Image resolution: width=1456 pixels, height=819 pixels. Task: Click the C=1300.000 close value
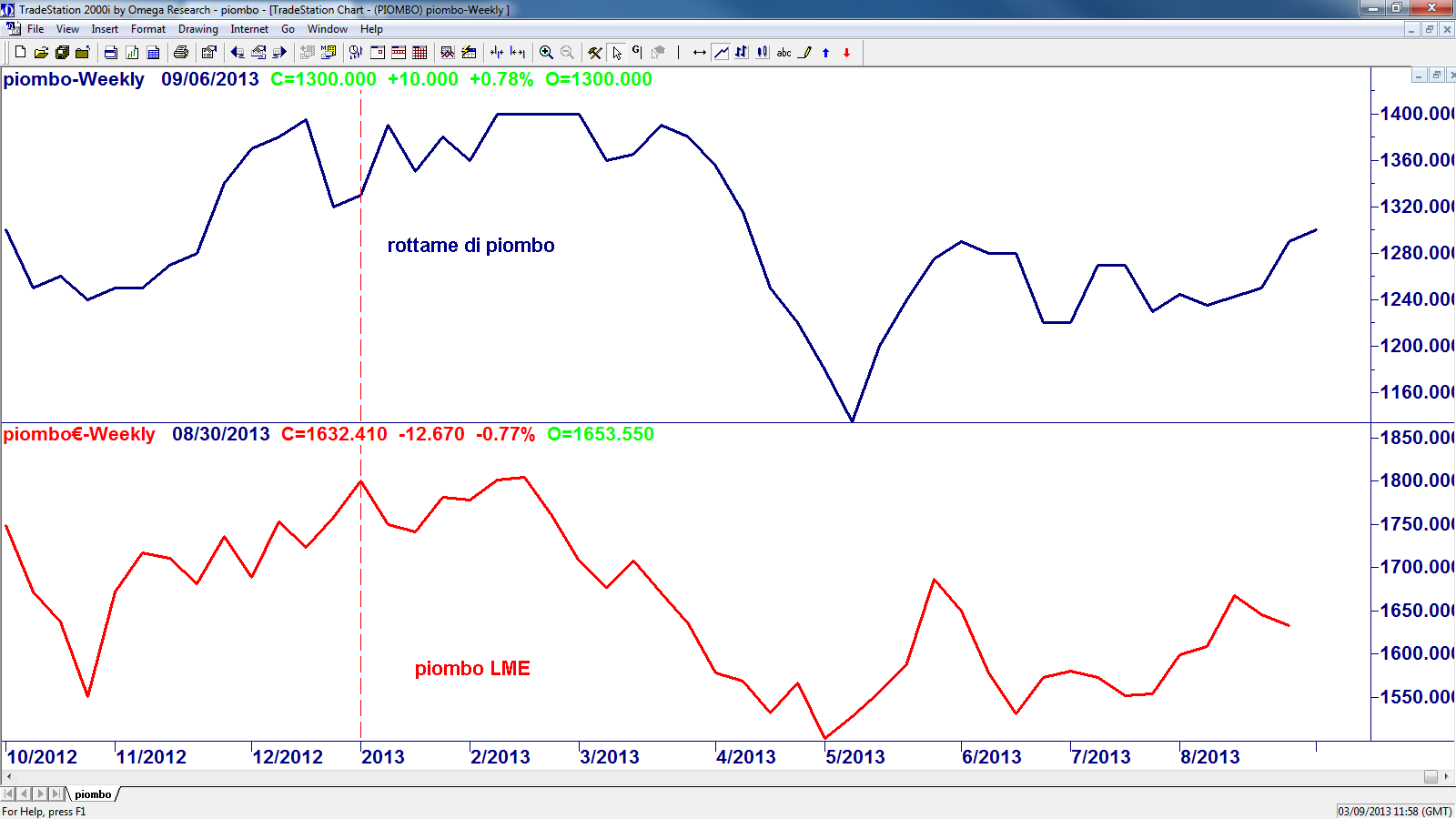(324, 79)
